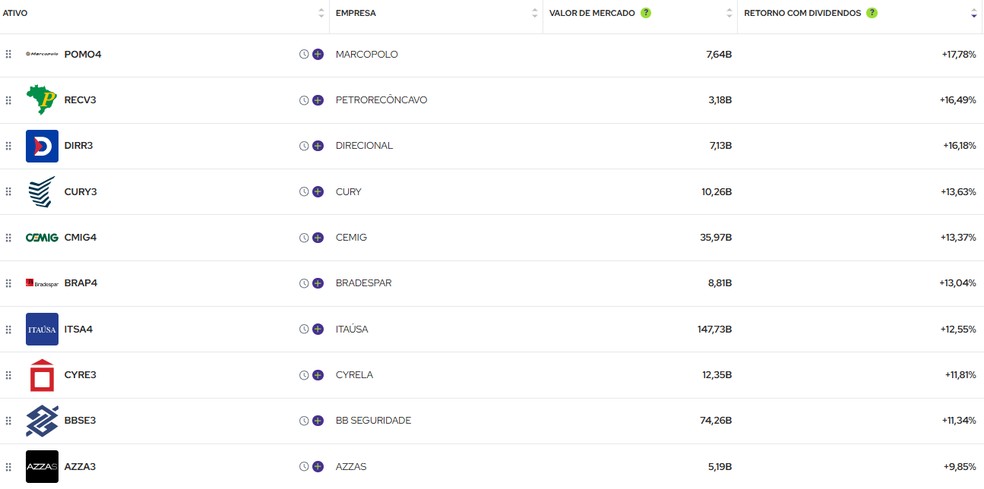
Task: Sort by Valor de Mercado using its arrows
Action: pos(729,13)
